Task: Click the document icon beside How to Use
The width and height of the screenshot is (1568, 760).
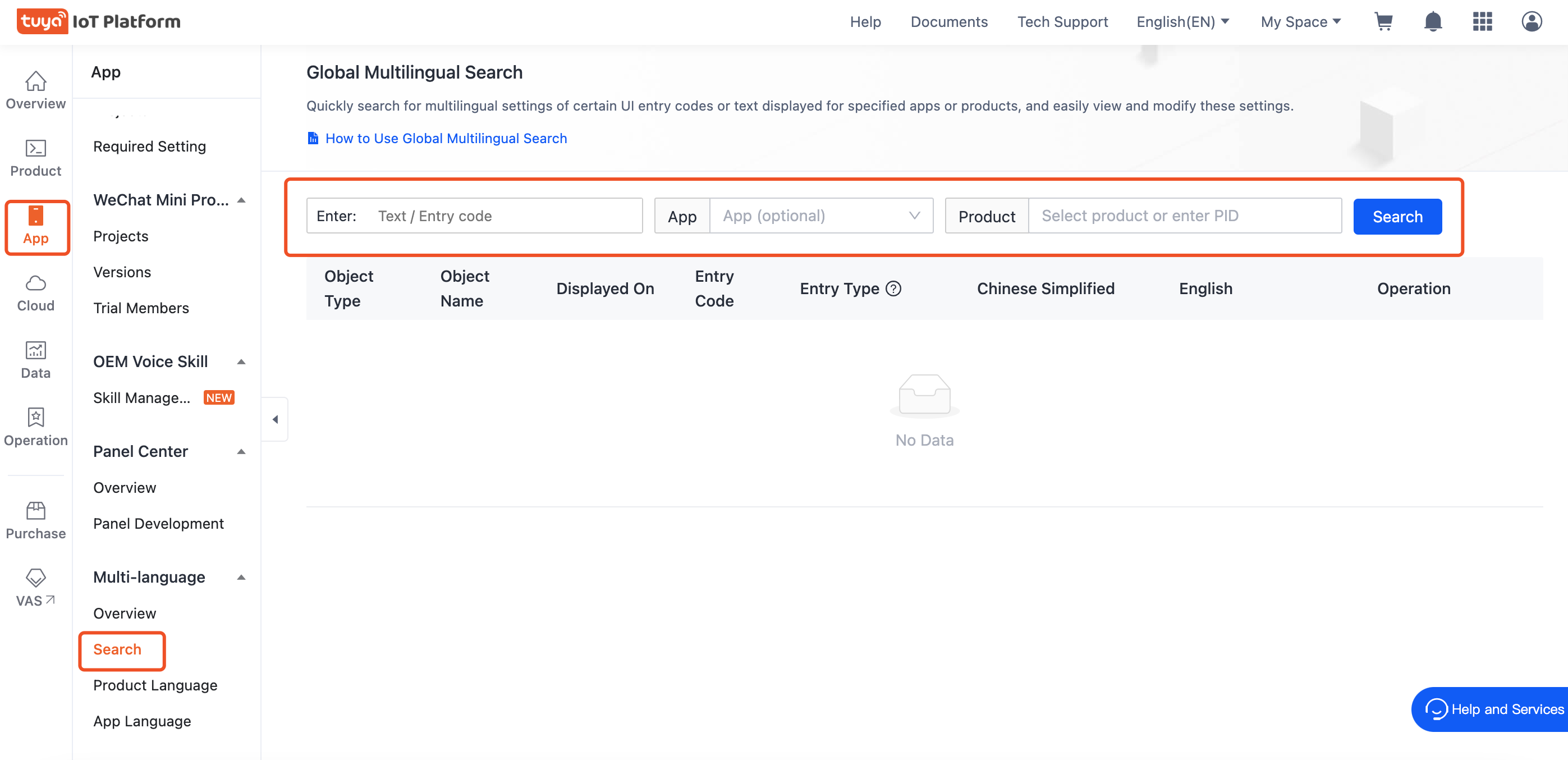Action: pyautogui.click(x=312, y=138)
